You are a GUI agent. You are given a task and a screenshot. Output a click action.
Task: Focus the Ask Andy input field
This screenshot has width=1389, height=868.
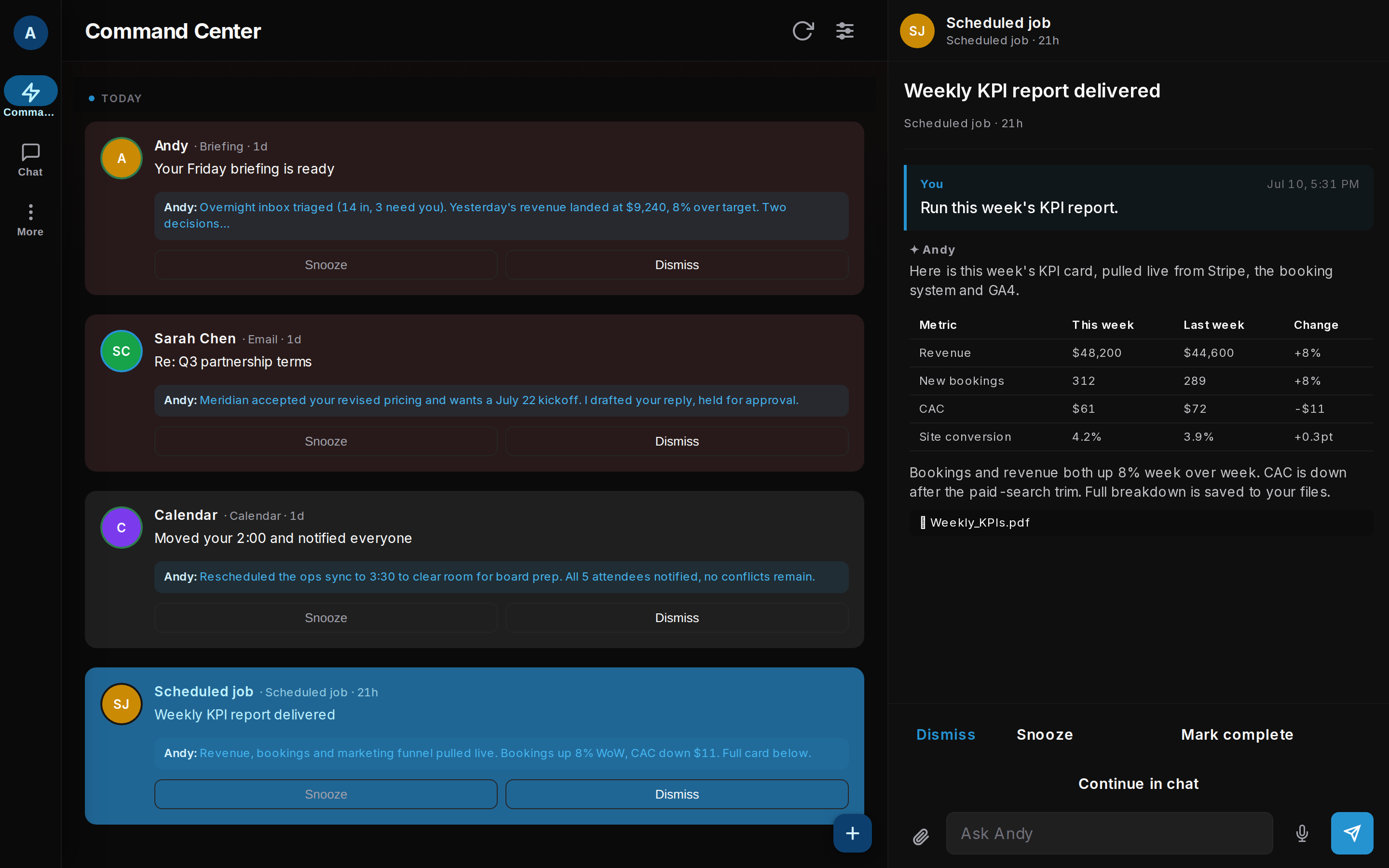point(1109,833)
